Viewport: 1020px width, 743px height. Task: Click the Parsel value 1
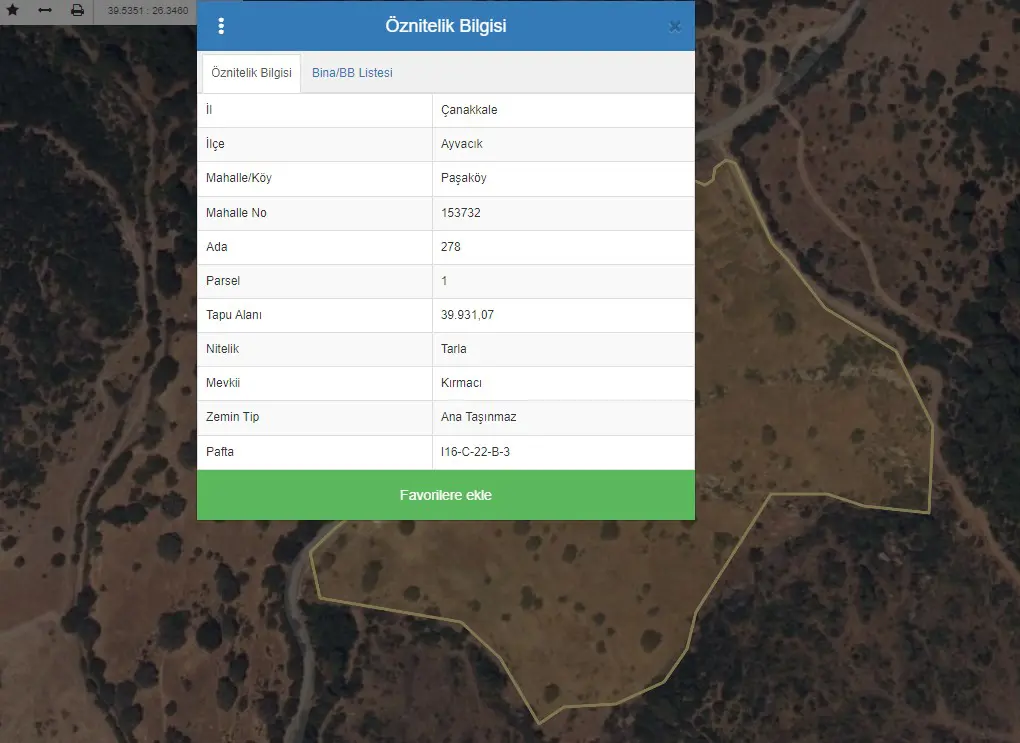click(444, 281)
